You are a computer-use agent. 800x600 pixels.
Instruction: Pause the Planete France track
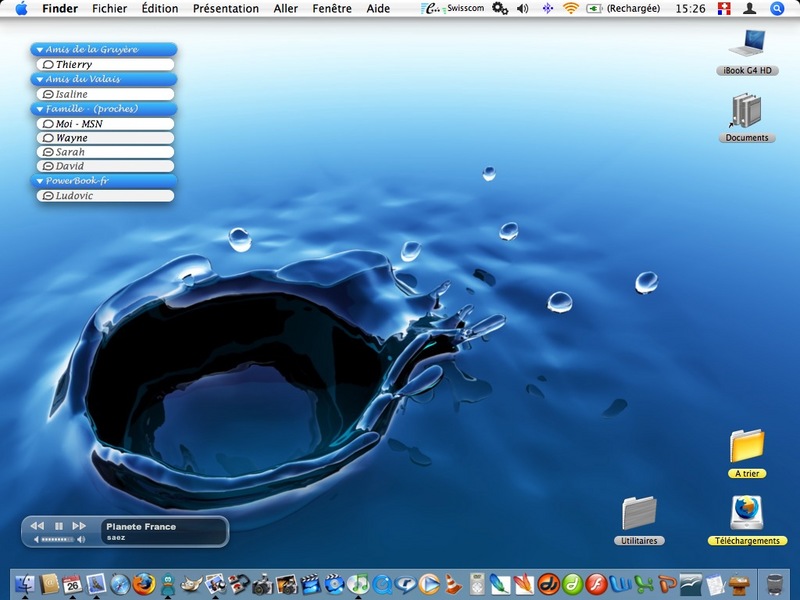coord(59,526)
